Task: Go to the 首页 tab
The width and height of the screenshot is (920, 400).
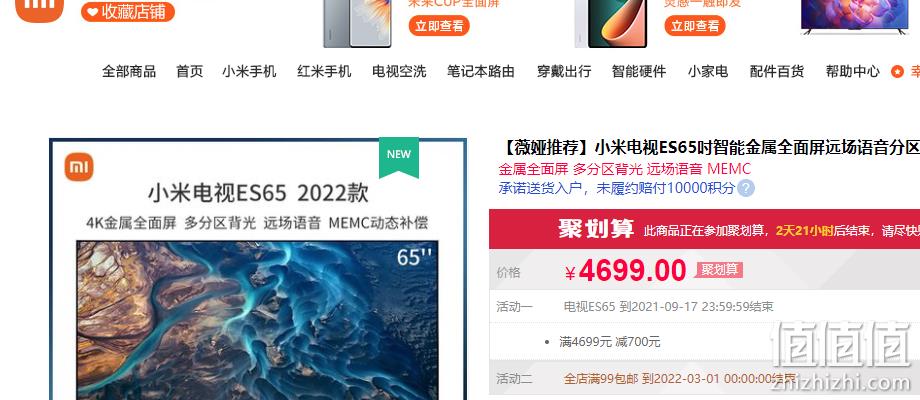Action: (190, 72)
